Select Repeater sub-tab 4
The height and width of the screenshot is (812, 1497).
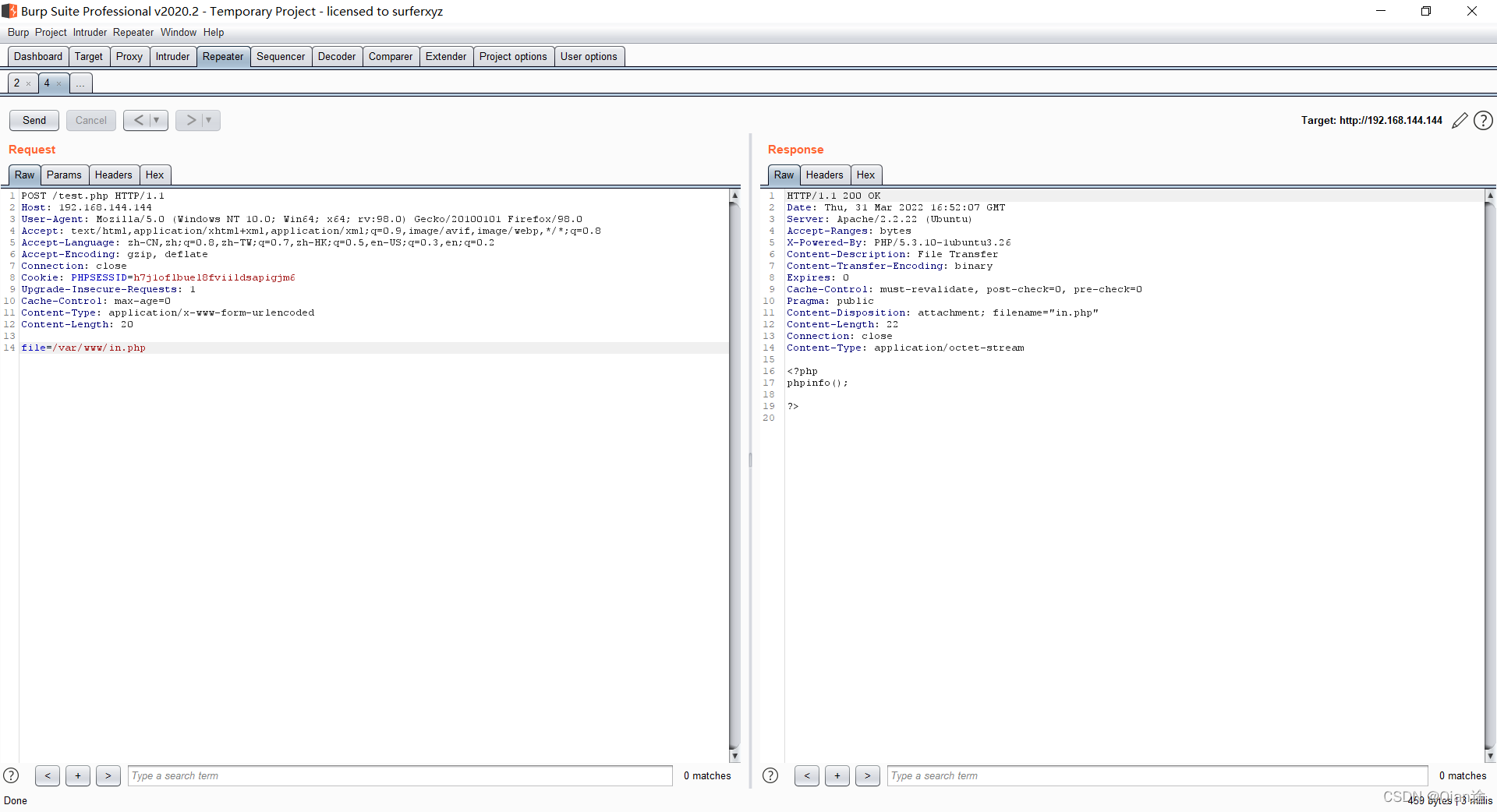point(47,83)
